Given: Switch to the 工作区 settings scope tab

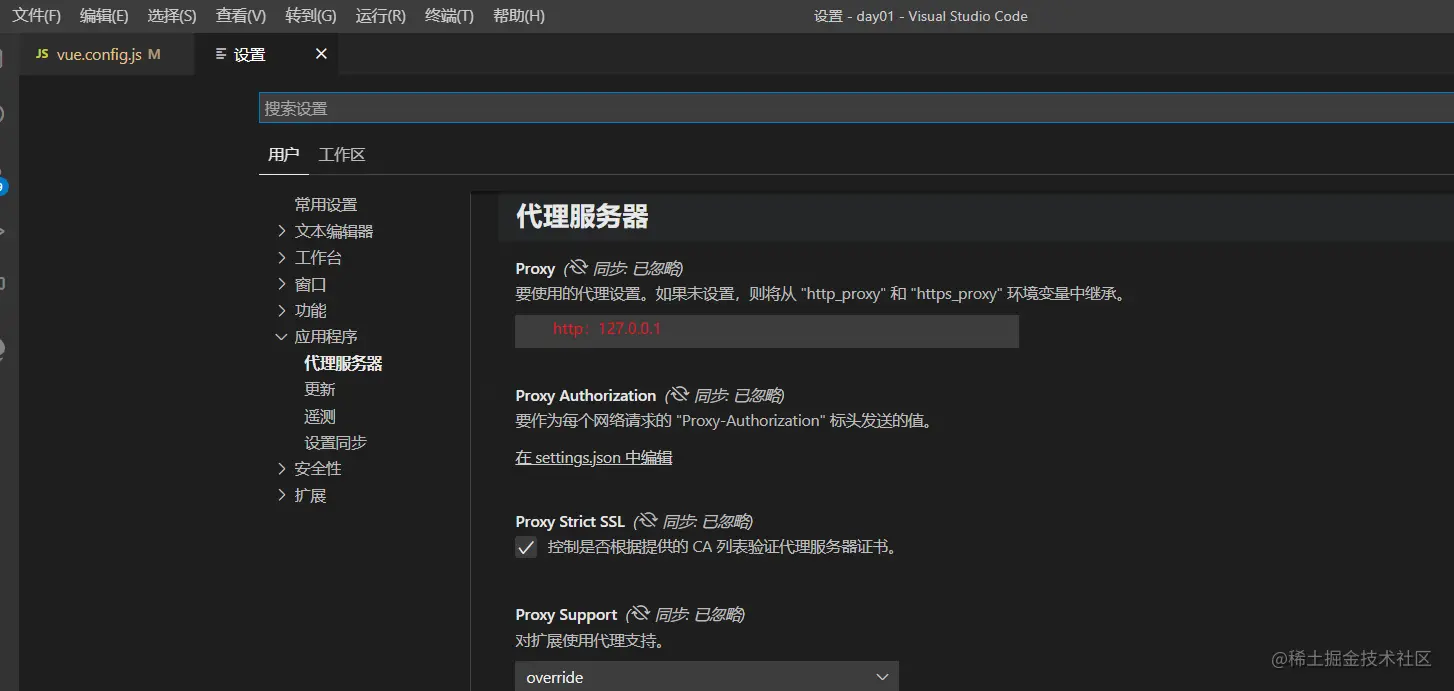Looking at the screenshot, I should (x=342, y=155).
